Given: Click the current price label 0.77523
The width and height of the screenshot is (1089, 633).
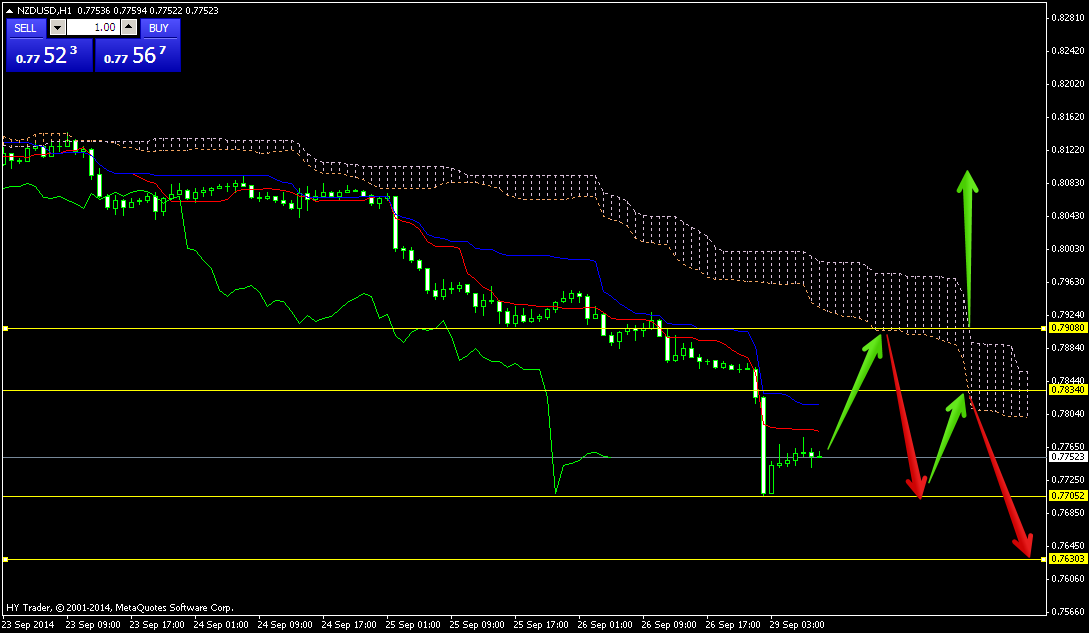Looking at the screenshot, I should tap(1067, 457).
